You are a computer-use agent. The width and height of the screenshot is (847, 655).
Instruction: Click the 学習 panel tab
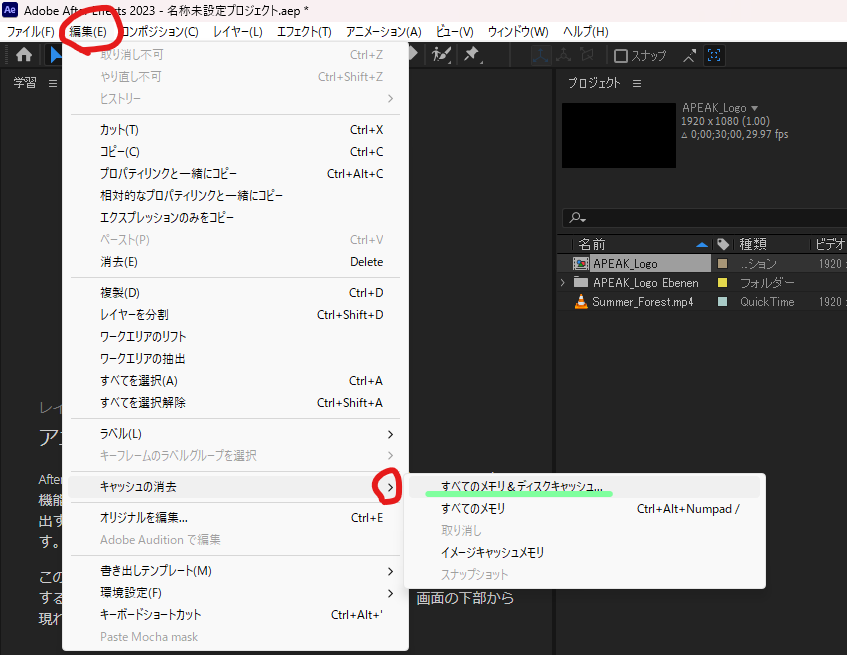click(x=25, y=83)
